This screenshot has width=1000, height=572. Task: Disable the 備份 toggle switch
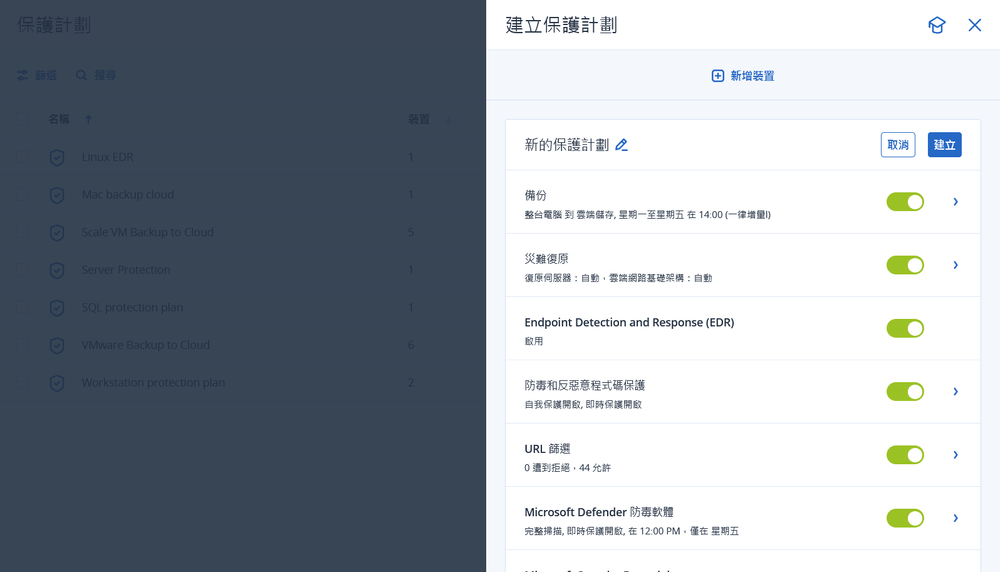[x=905, y=202]
